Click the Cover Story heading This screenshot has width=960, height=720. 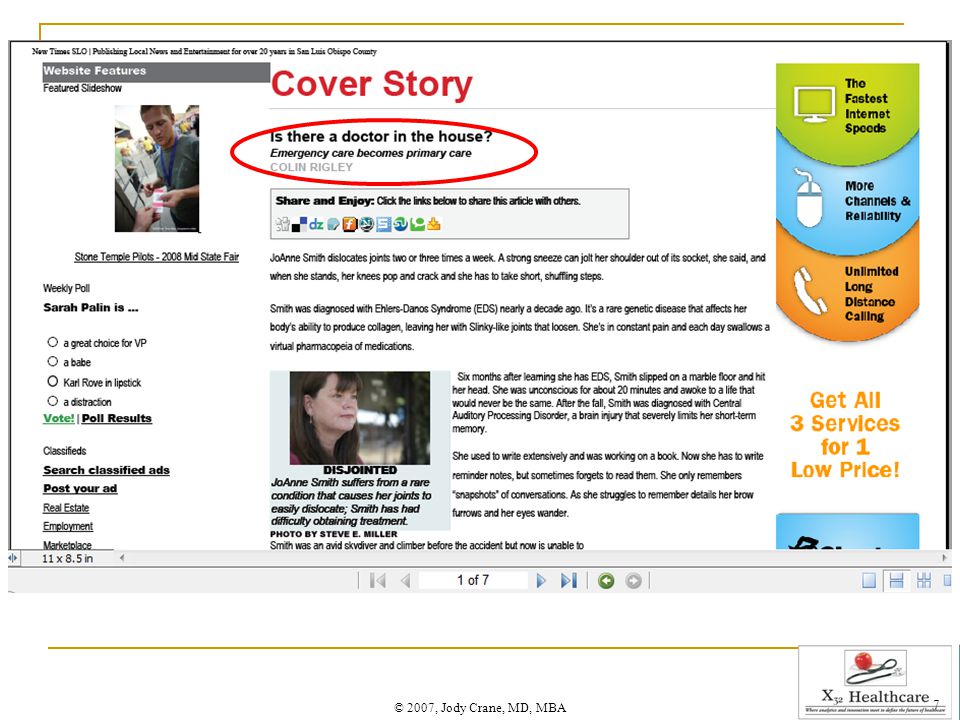[x=372, y=84]
